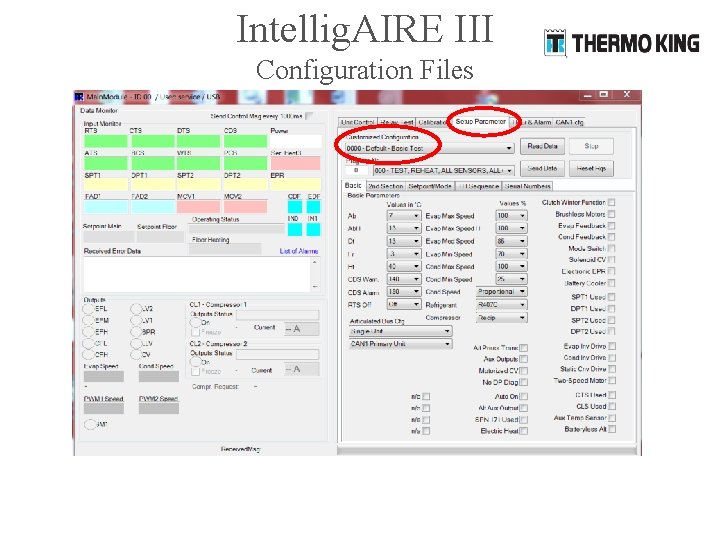Select the EFM output radio button

click(88, 320)
